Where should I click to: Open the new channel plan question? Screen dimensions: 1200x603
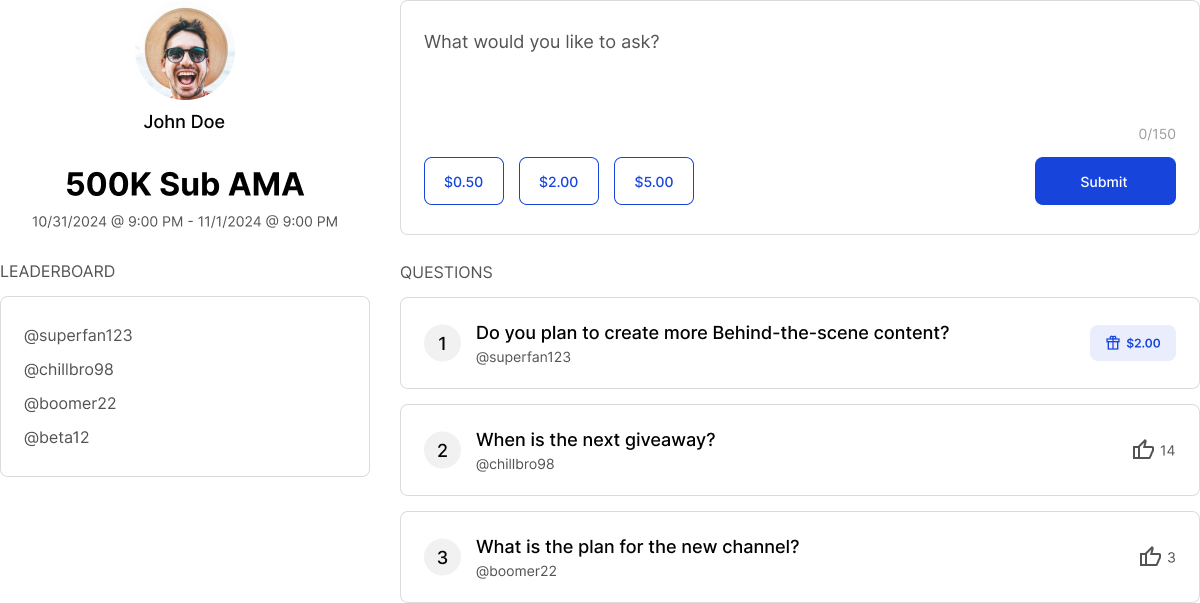[x=637, y=547]
